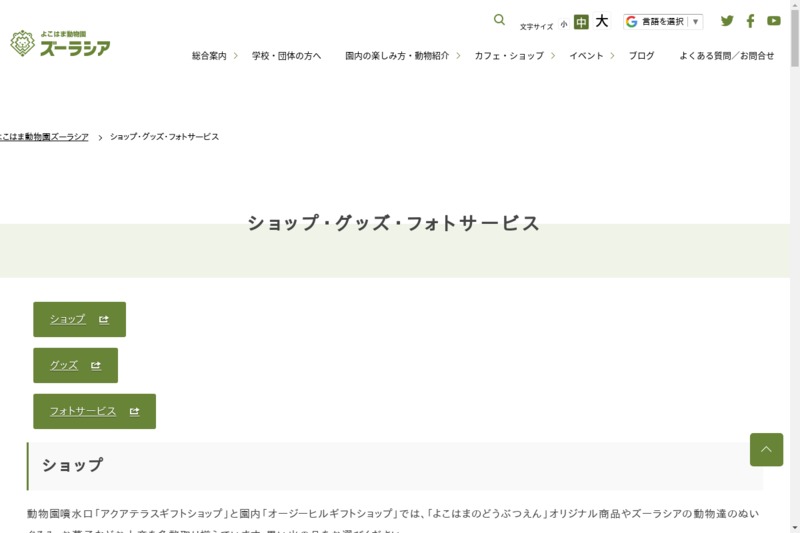Open the Facebook icon link

(x=750, y=21)
